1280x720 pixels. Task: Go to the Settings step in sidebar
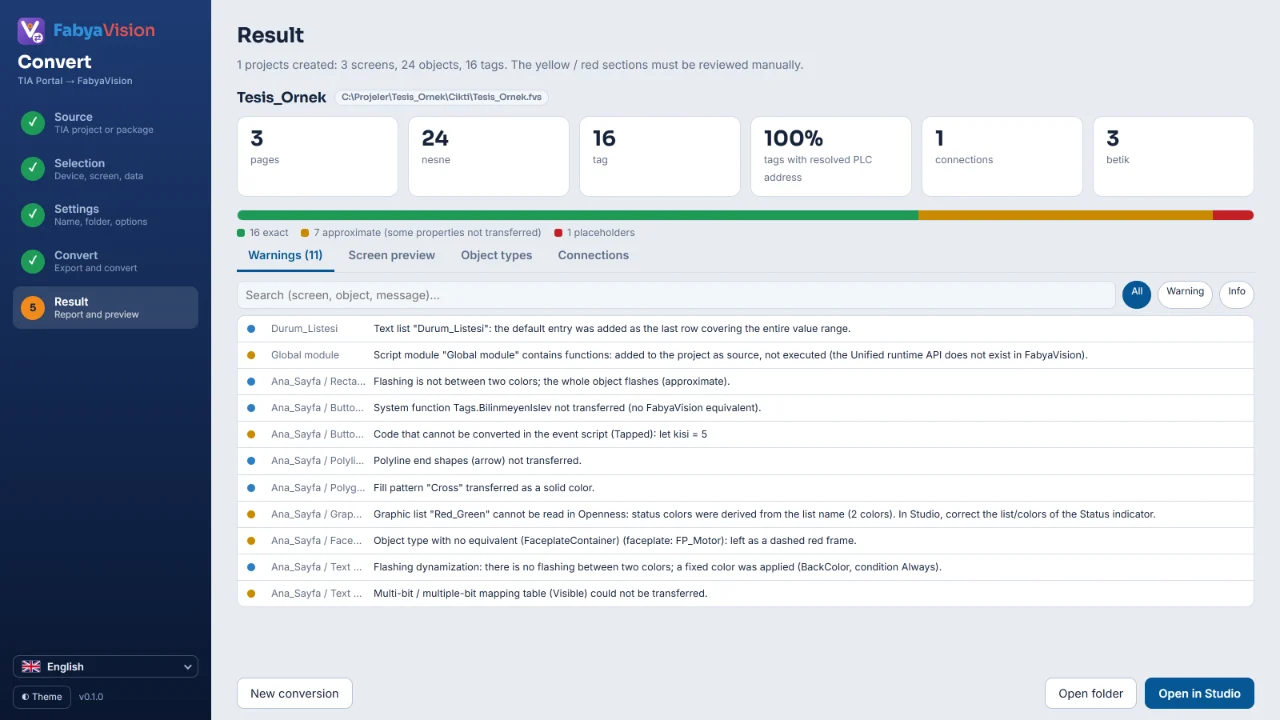pos(105,215)
